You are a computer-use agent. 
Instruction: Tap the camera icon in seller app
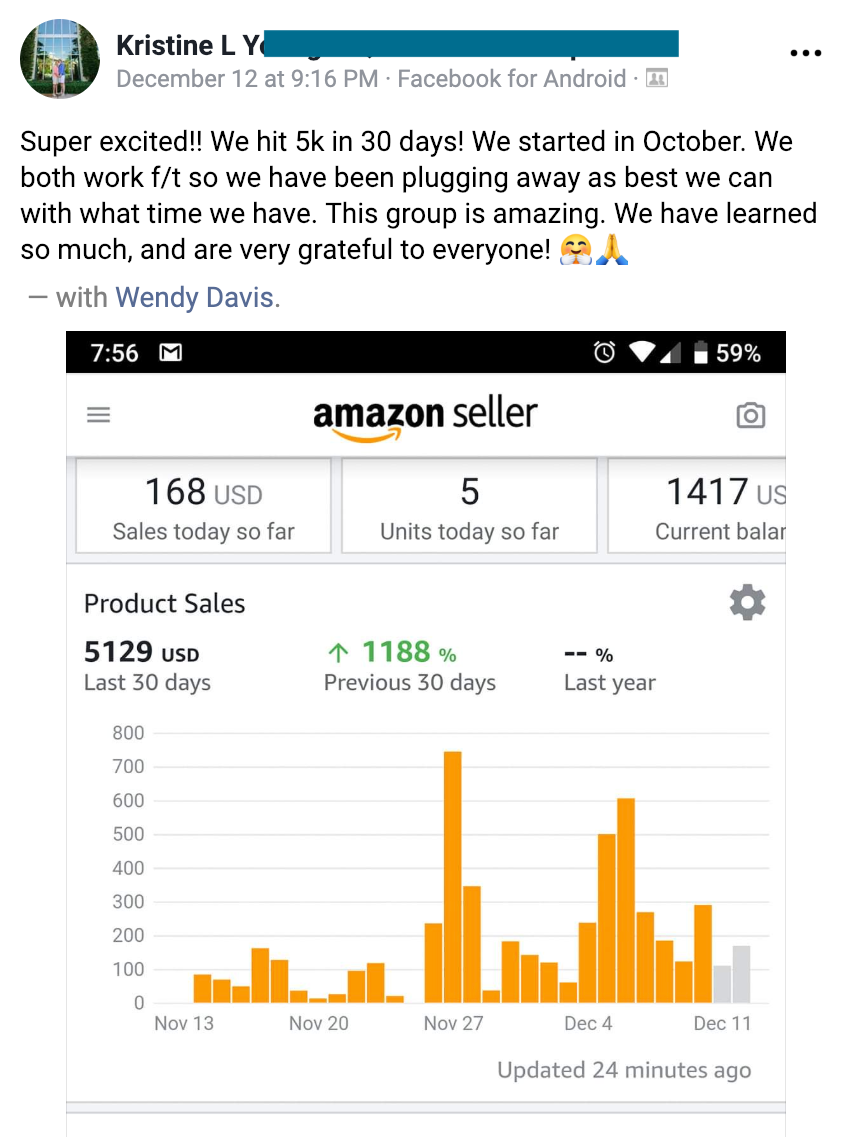[750, 415]
